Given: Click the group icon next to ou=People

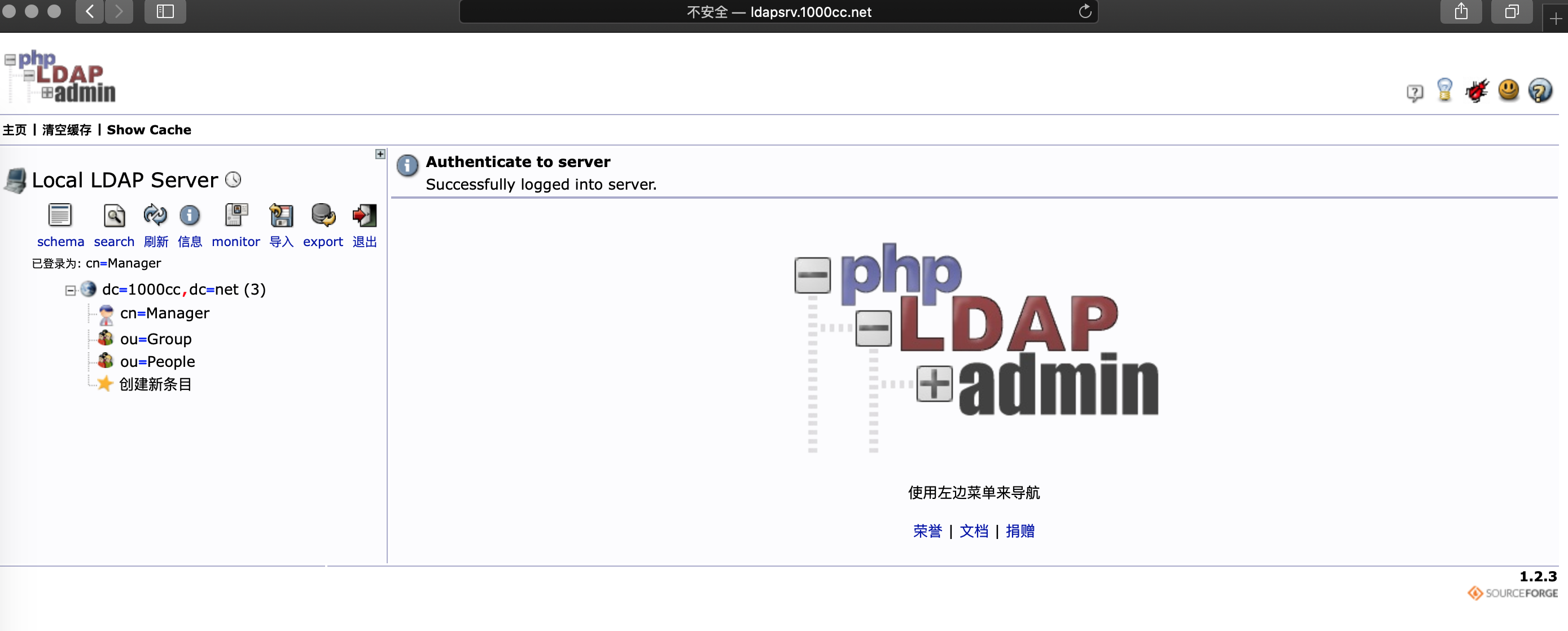Looking at the screenshot, I should pyautogui.click(x=106, y=361).
